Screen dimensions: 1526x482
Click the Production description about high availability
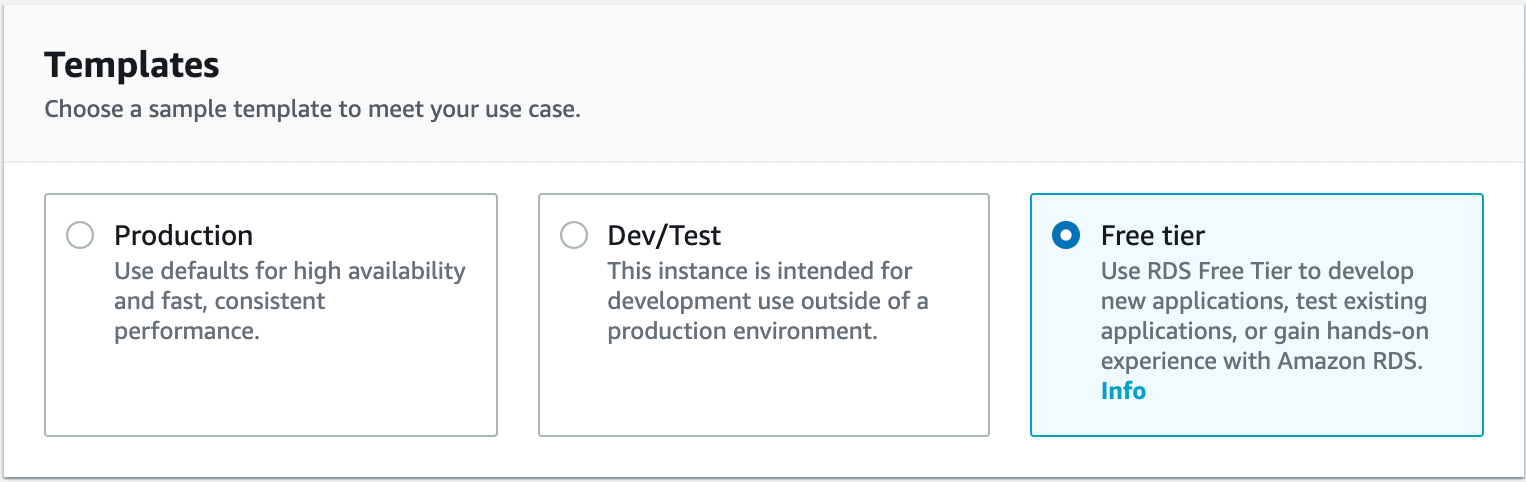(x=290, y=271)
